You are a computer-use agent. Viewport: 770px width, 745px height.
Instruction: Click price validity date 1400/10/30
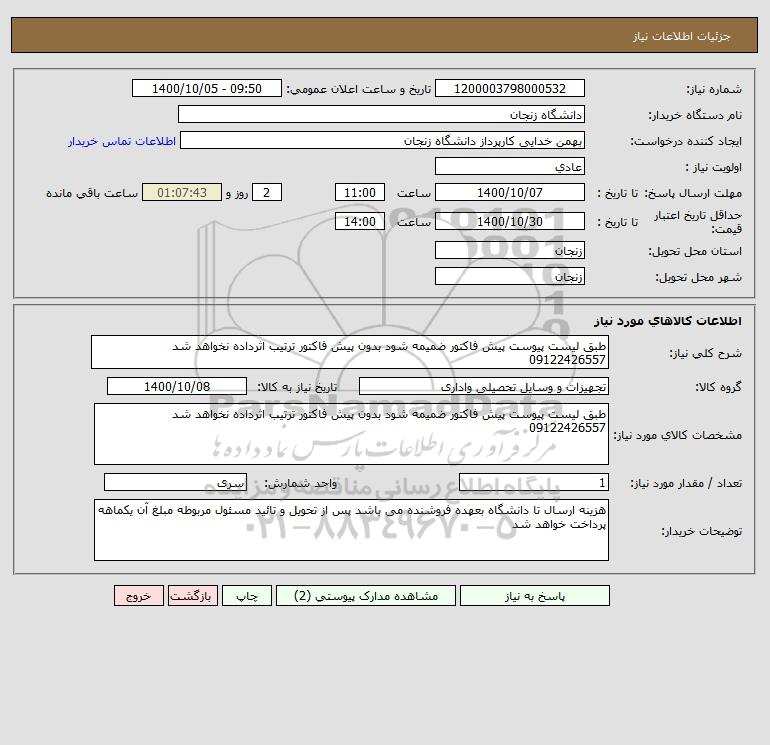510,221
